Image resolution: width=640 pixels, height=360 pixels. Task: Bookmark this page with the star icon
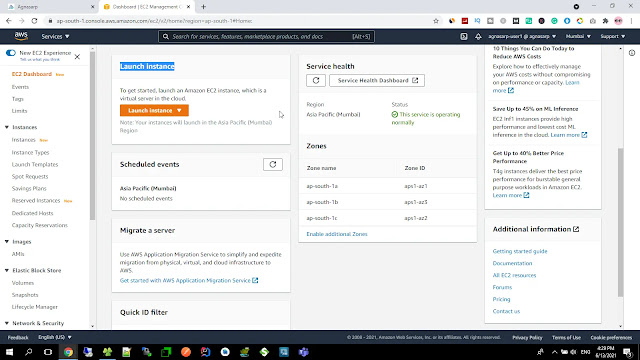436,21
